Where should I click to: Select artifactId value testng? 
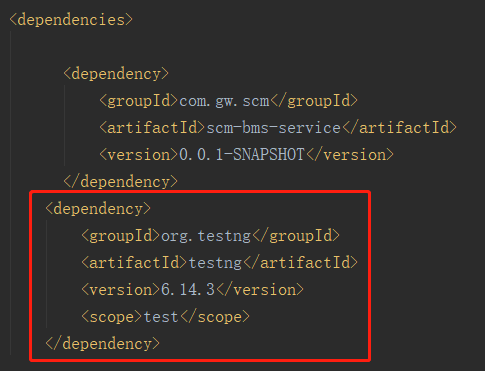(215, 263)
